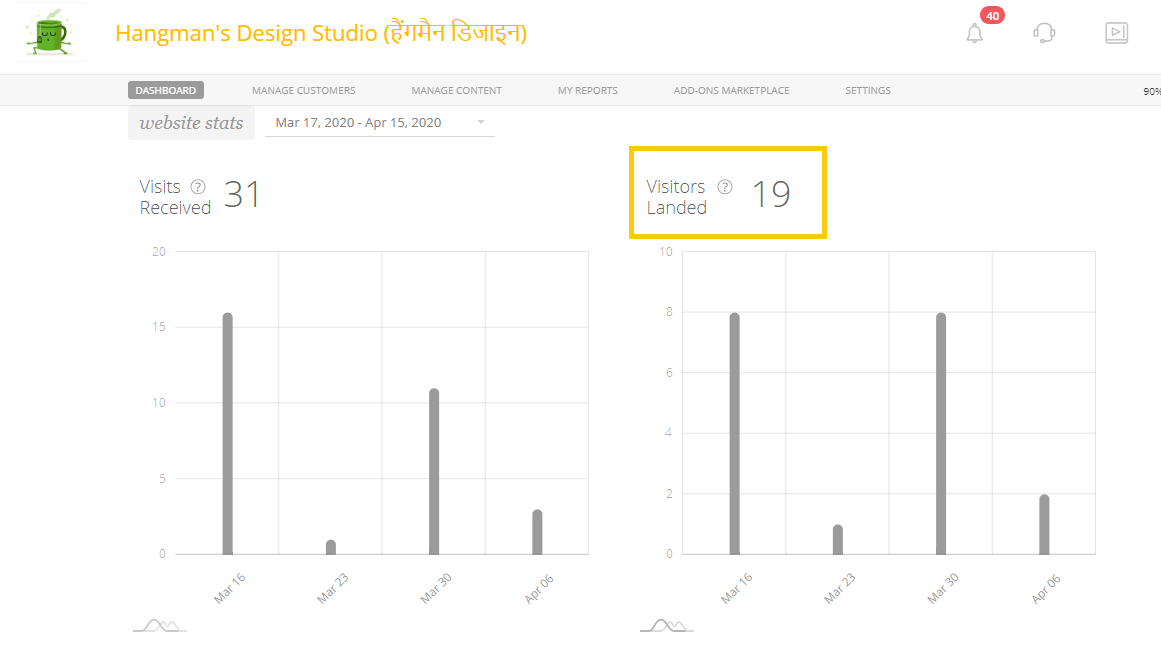The height and width of the screenshot is (645, 1161).
Task: Click the green coffee mug logo
Action: click(x=49, y=33)
